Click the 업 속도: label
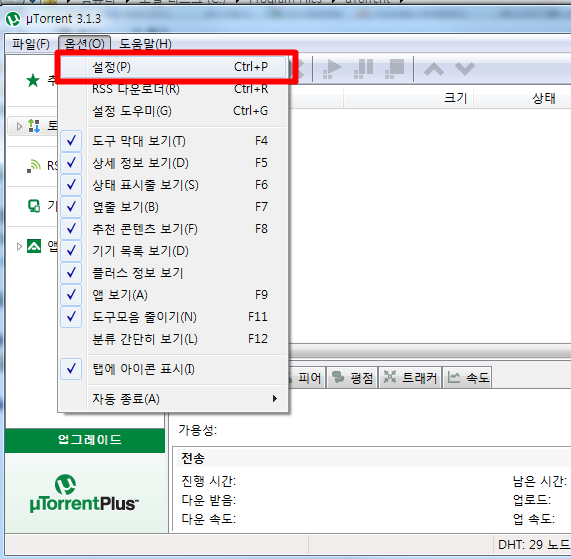Screen dimensions: 571x559 pos(534,519)
